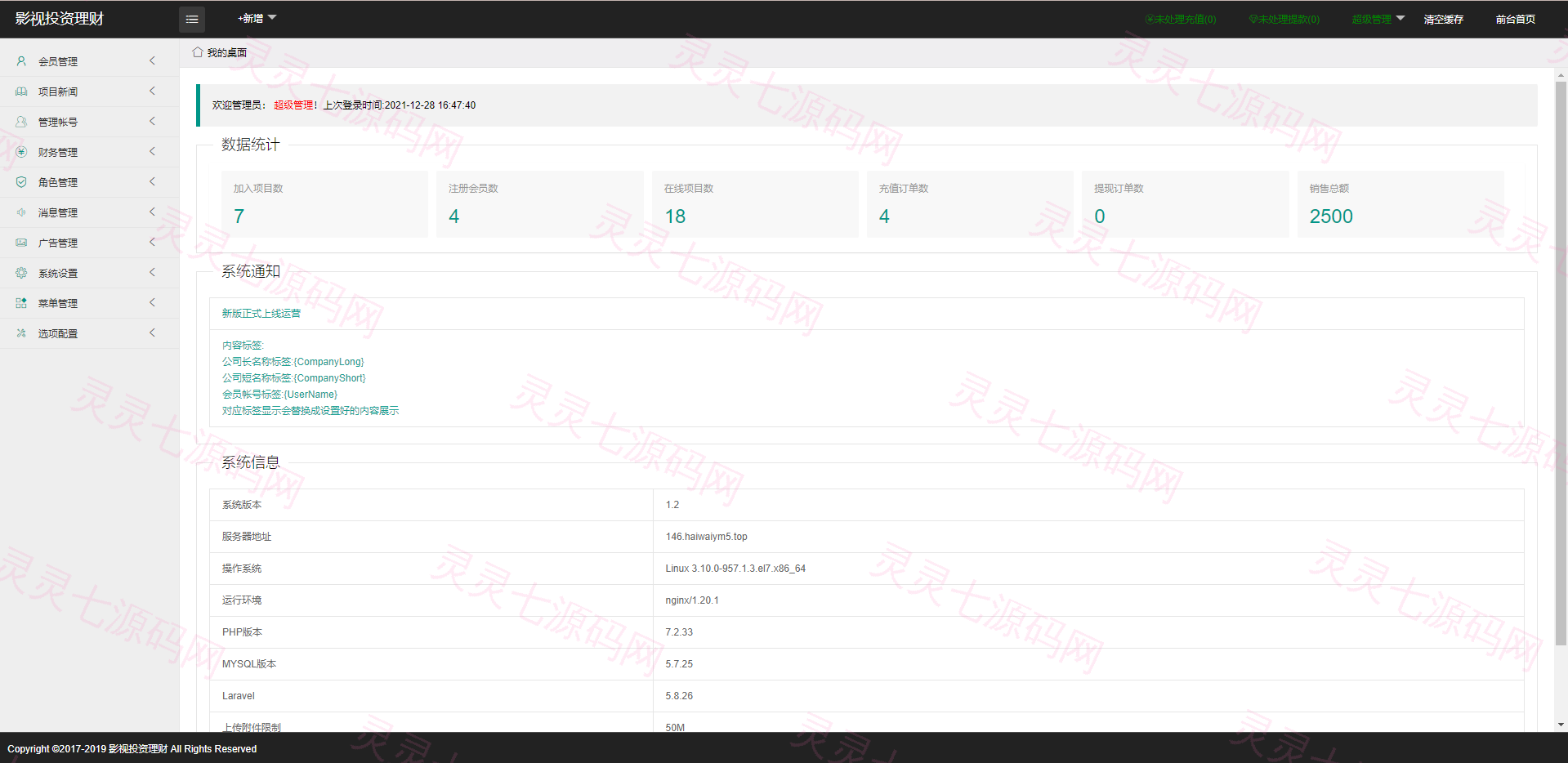This screenshot has width=1568, height=763.
Task: Click the scrollbar up arrow
Action: pos(1561,76)
